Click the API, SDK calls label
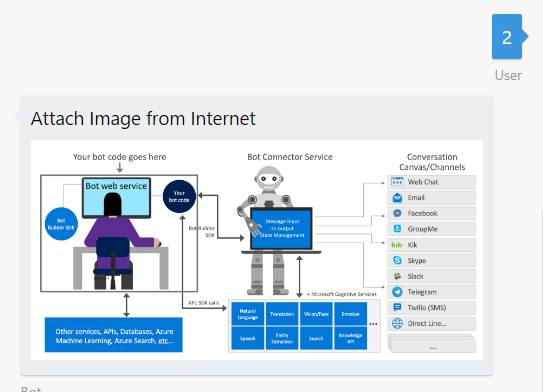 (203, 303)
